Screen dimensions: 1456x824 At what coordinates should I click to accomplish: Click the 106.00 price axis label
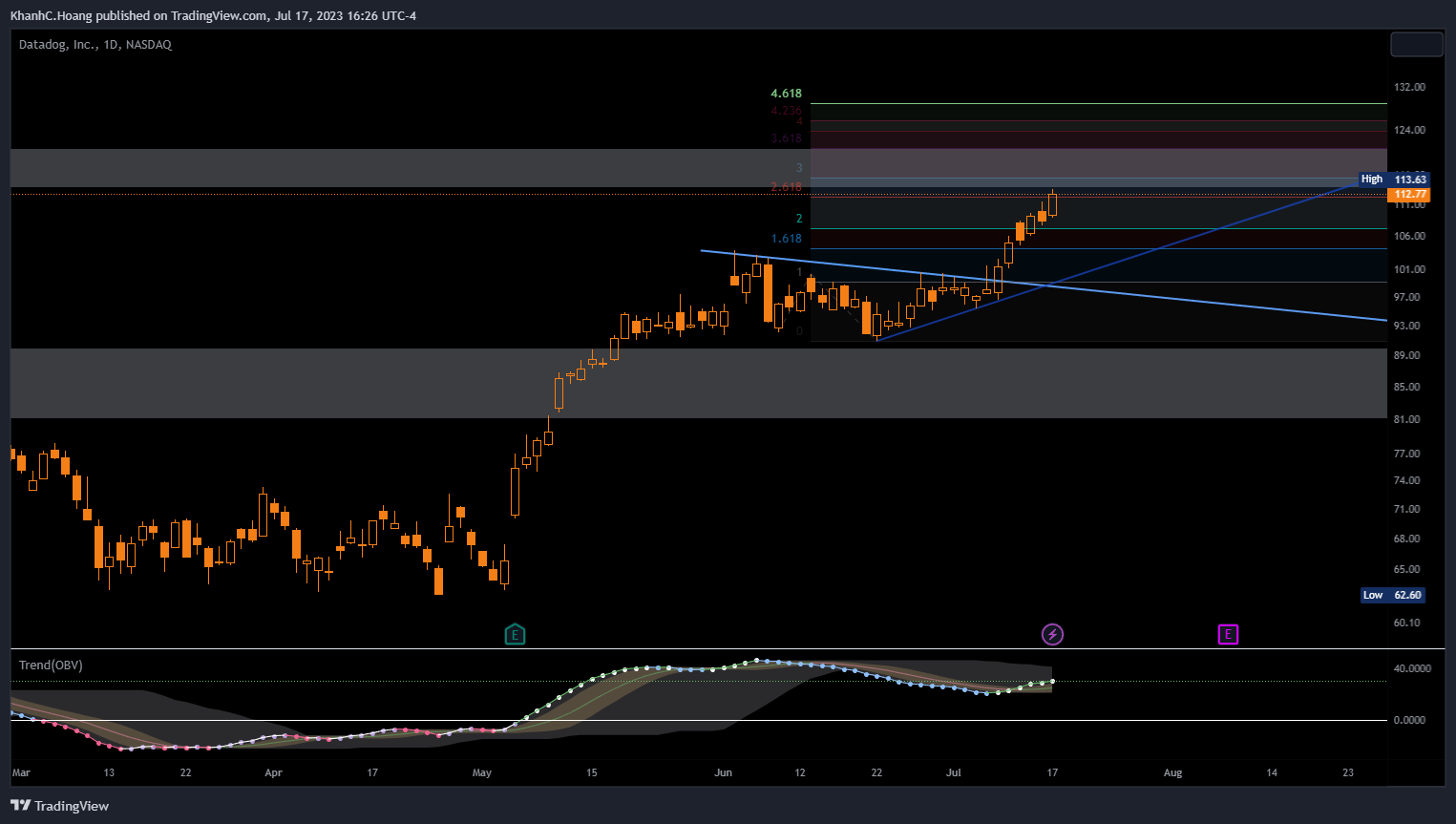click(x=1409, y=236)
